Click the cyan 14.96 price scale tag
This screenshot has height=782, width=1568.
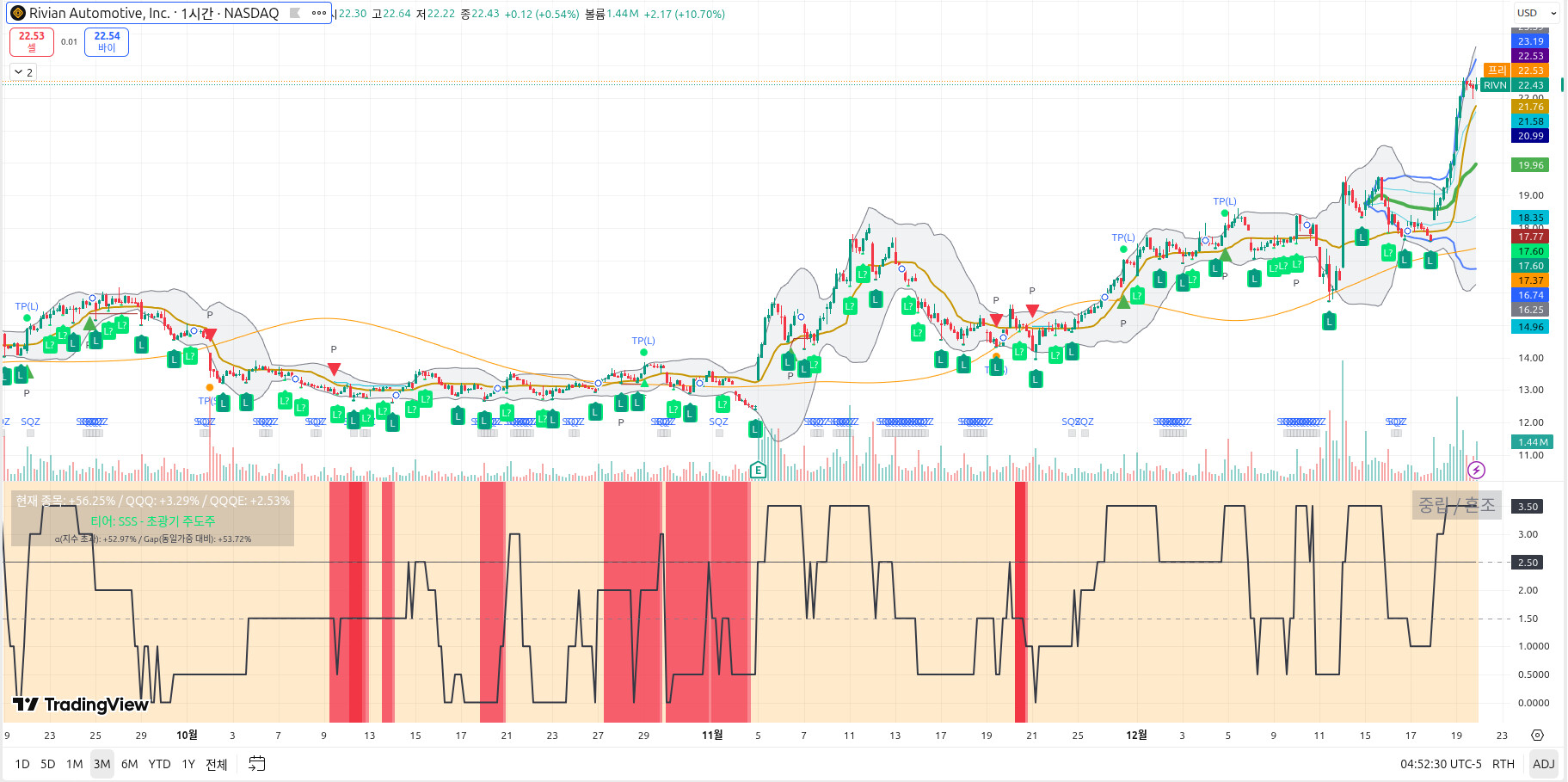pos(1531,327)
